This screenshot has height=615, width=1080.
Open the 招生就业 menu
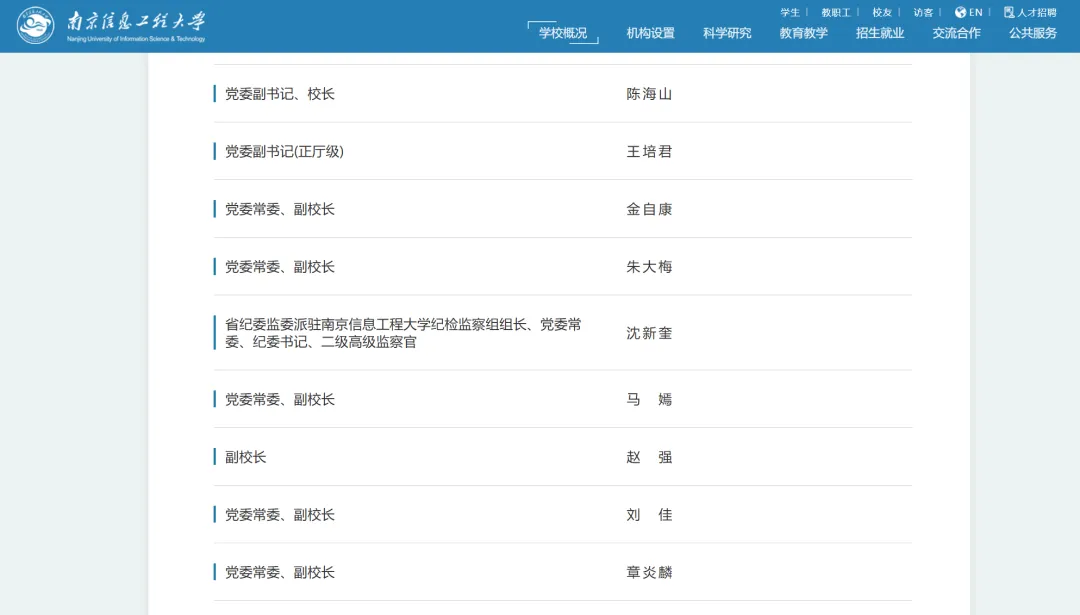tap(880, 33)
